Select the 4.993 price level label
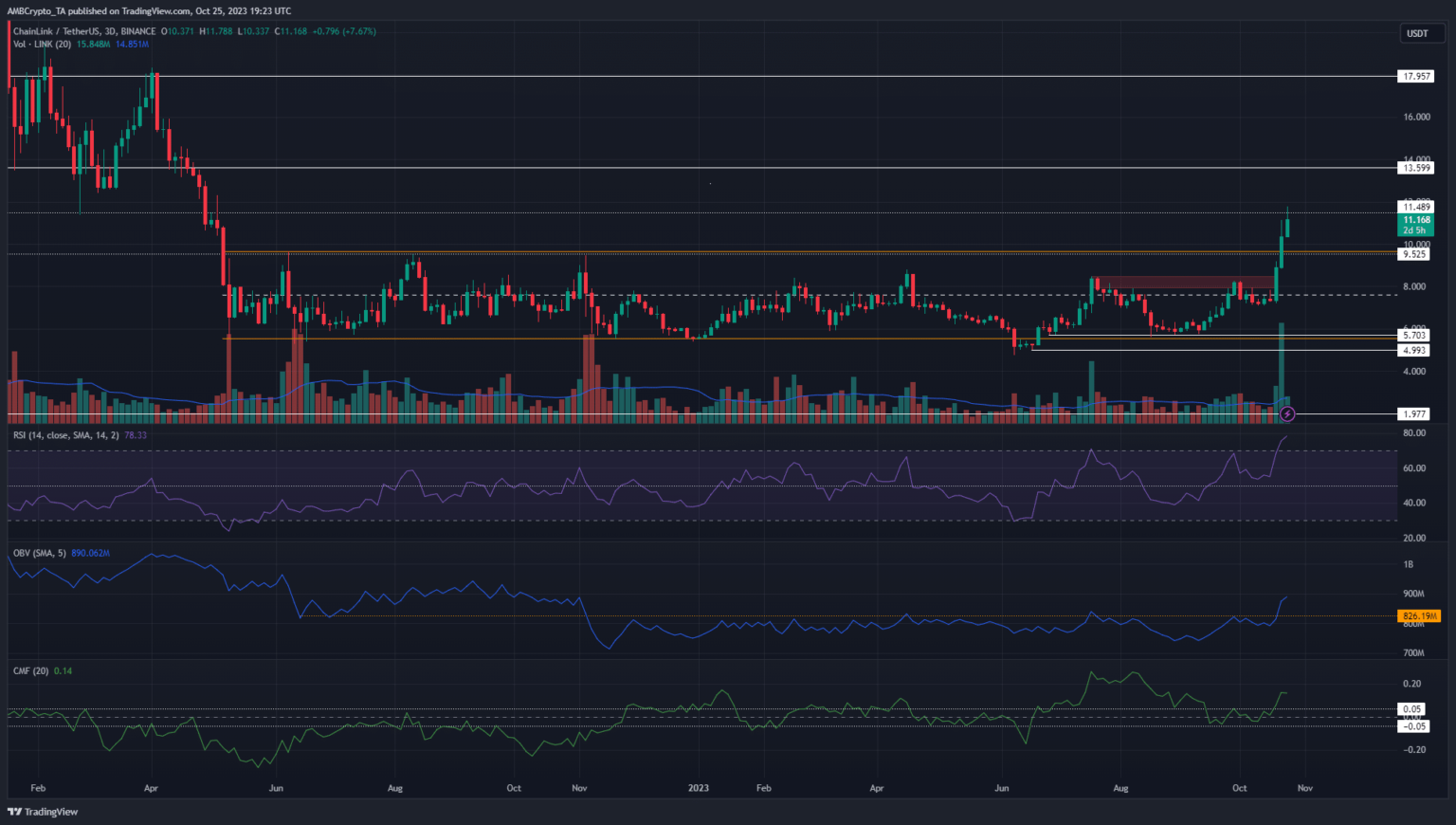The image size is (1456, 825). [x=1414, y=350]
